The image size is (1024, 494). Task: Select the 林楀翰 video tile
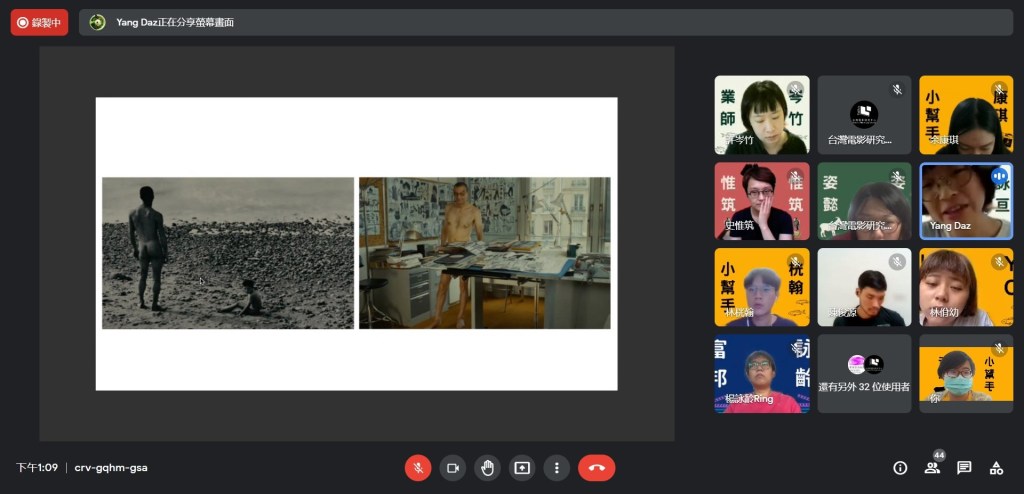coord(761,287)
